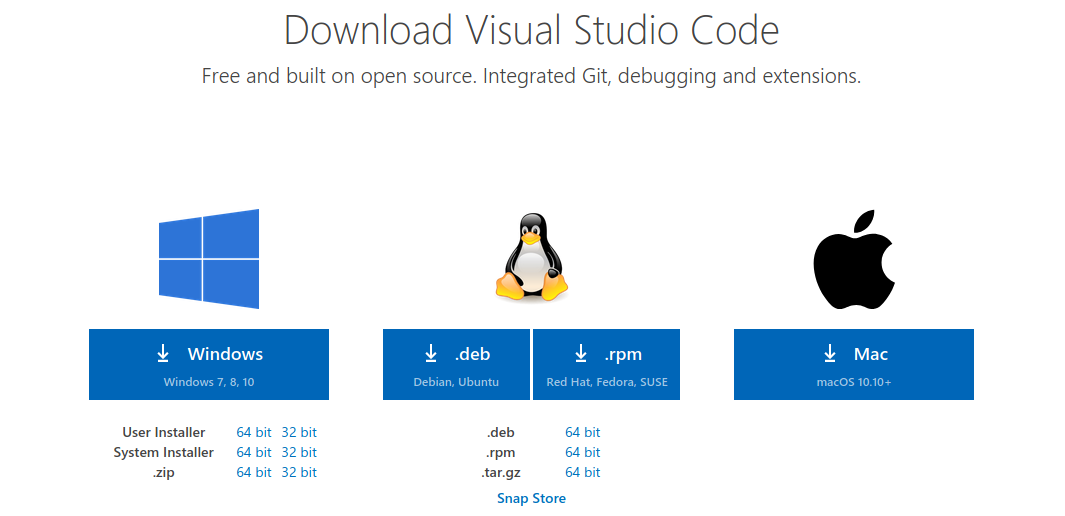Click the Linux Tux penguin icon
Viewport: 1065px width, 516px height.
coord(531,257)
